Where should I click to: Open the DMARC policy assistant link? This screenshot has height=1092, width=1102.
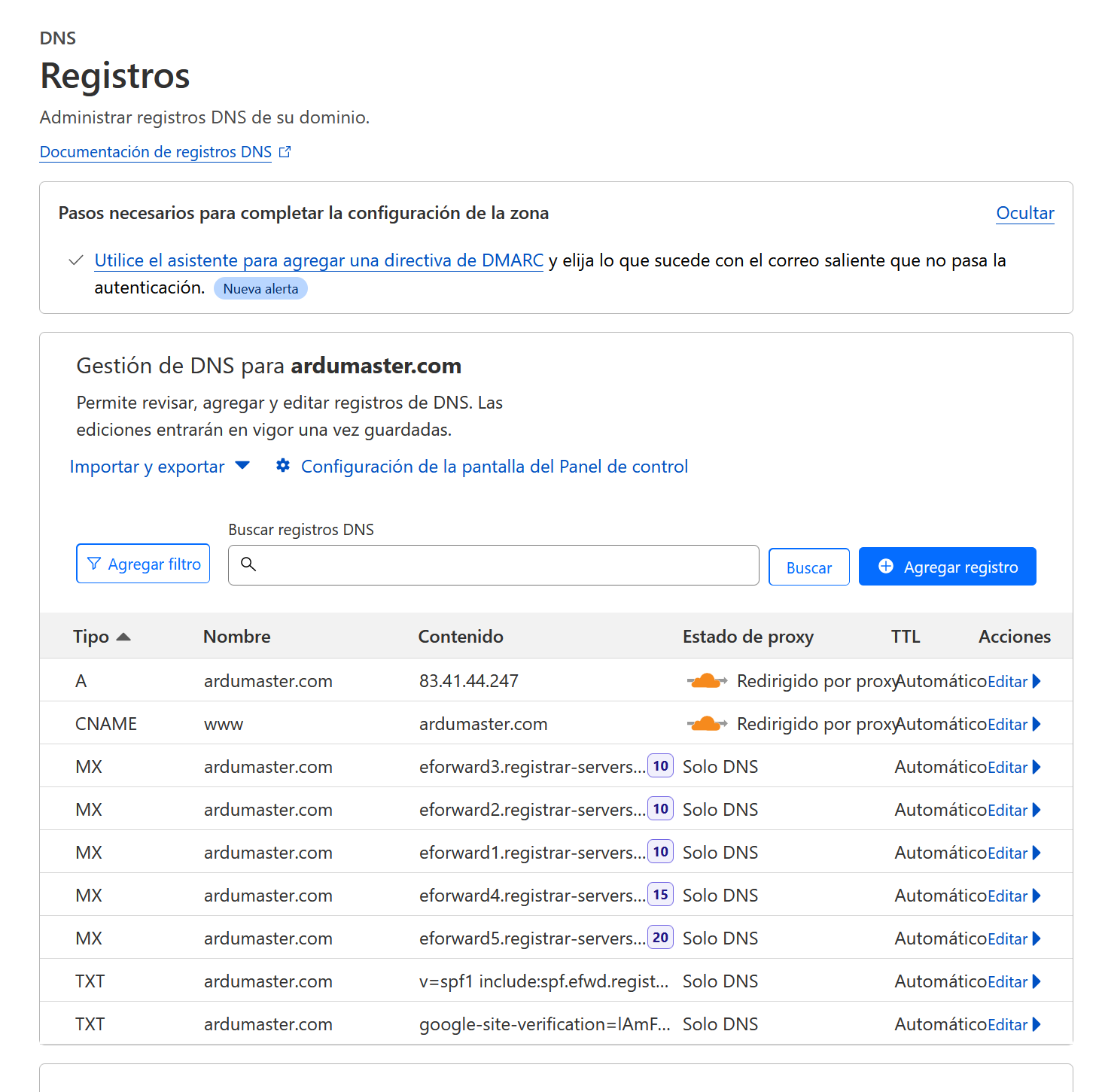coord(318,260)
